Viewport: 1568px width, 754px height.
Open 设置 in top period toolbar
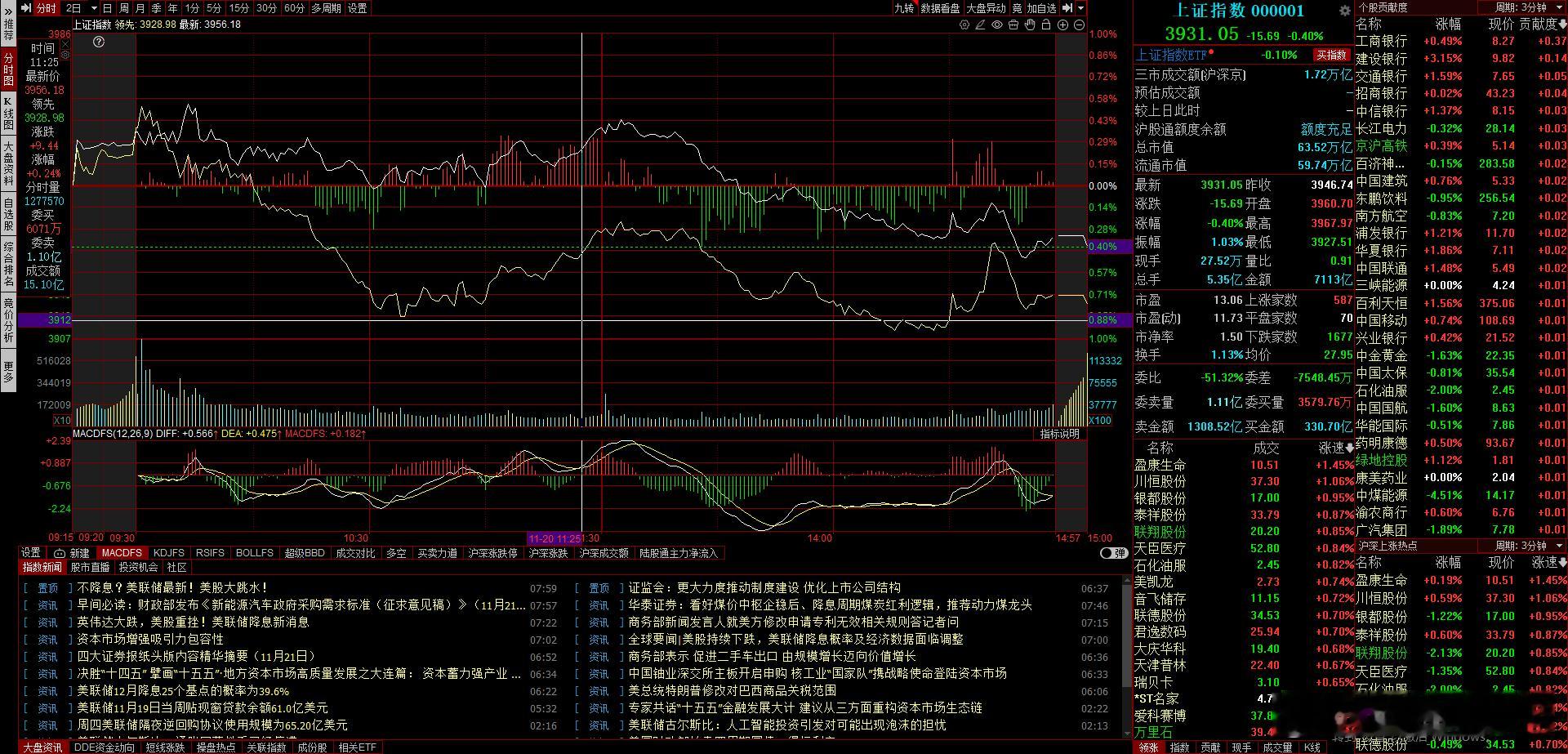pos(357,8)
